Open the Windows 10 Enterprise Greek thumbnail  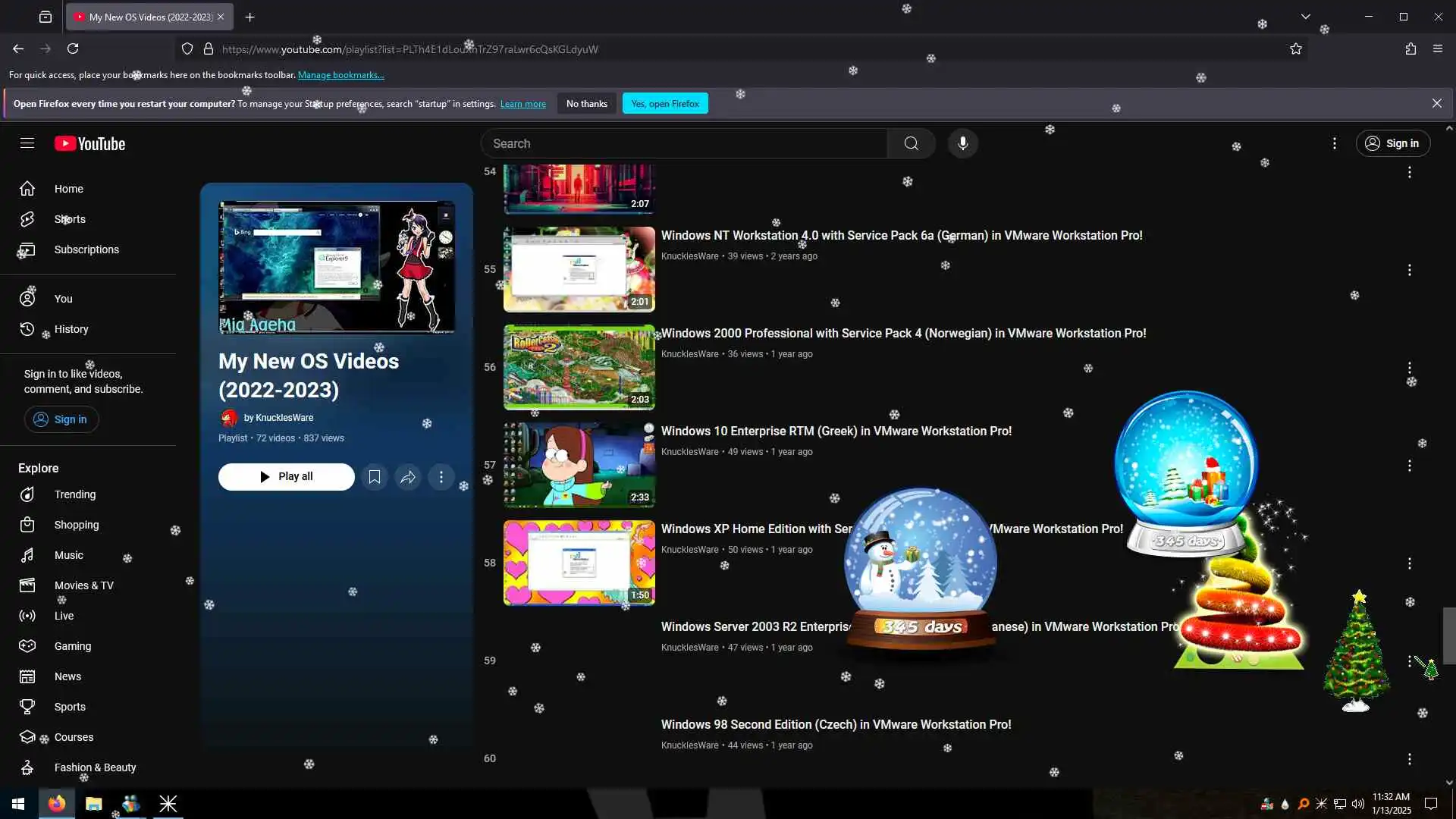click(579, 465)
